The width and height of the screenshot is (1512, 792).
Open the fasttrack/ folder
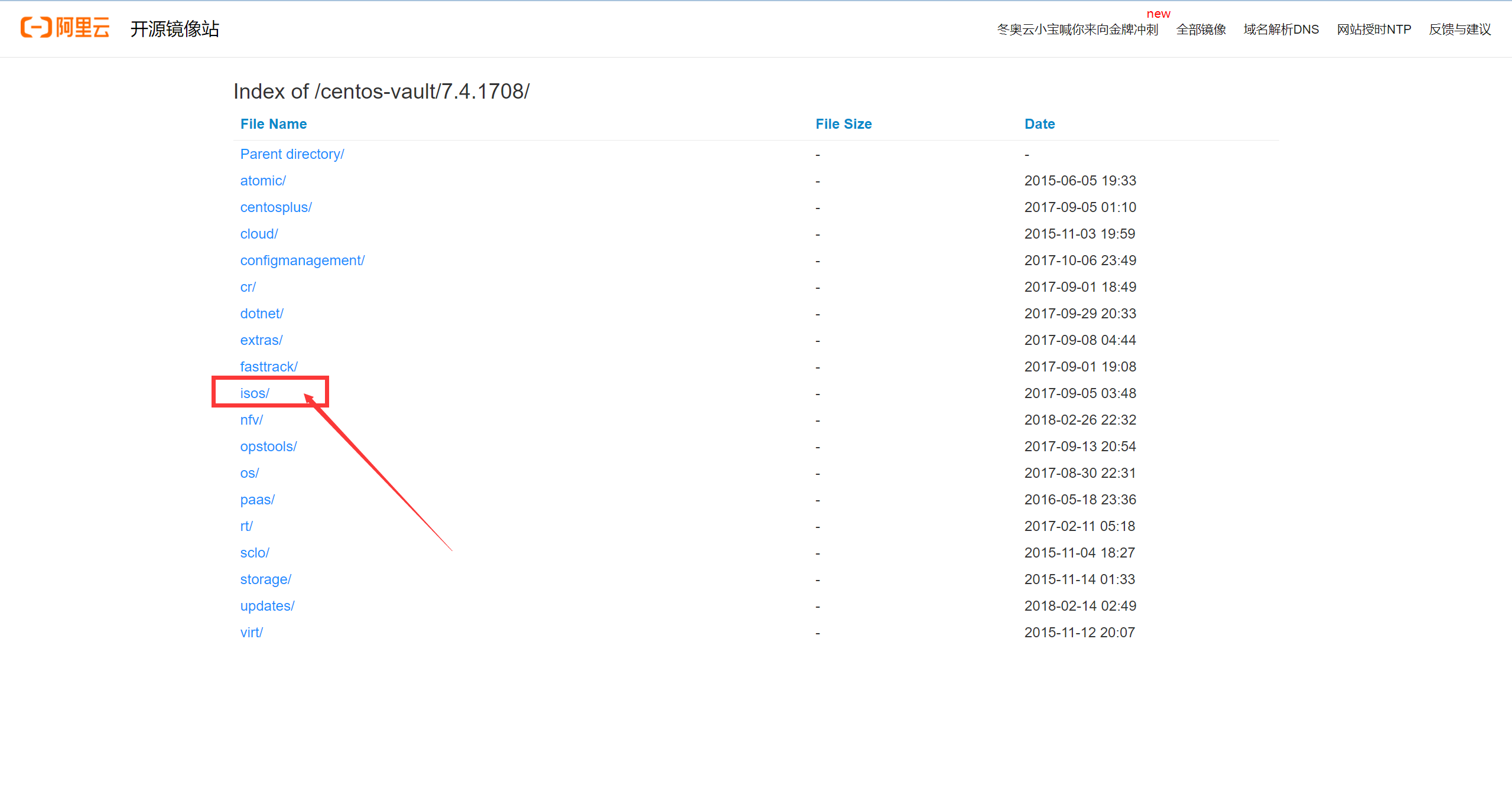269,367
